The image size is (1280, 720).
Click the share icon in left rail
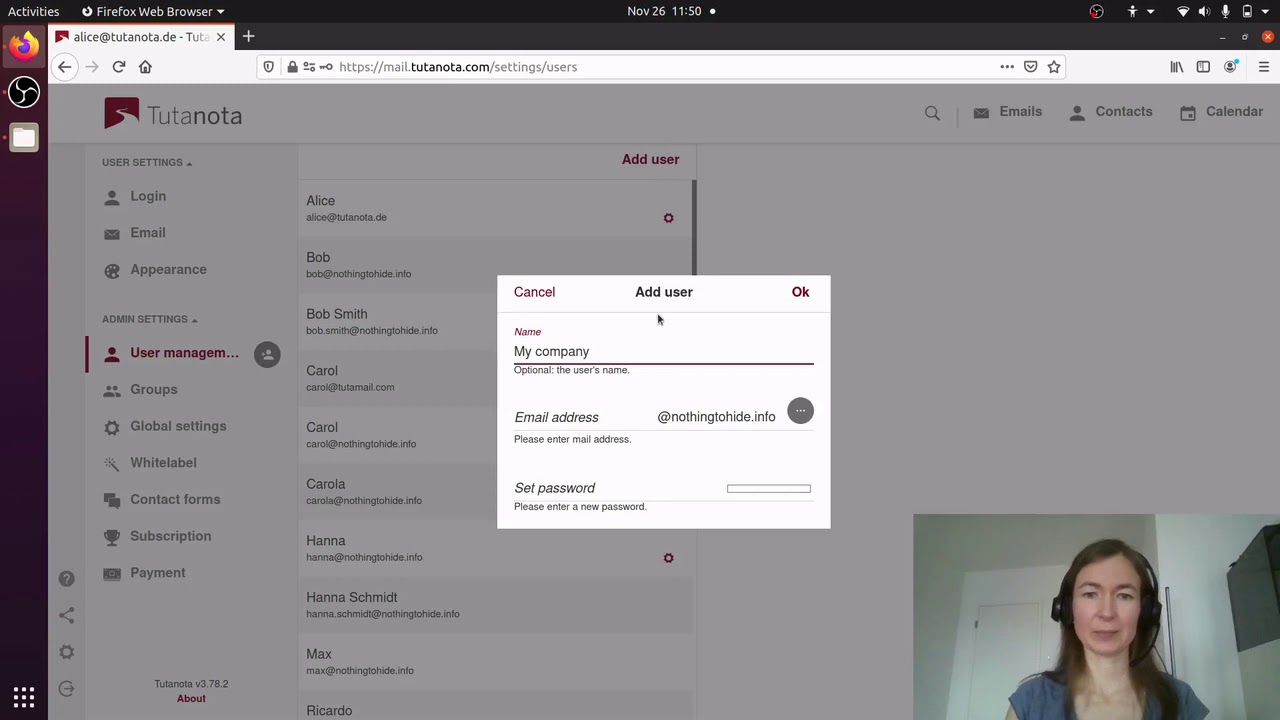66,615
